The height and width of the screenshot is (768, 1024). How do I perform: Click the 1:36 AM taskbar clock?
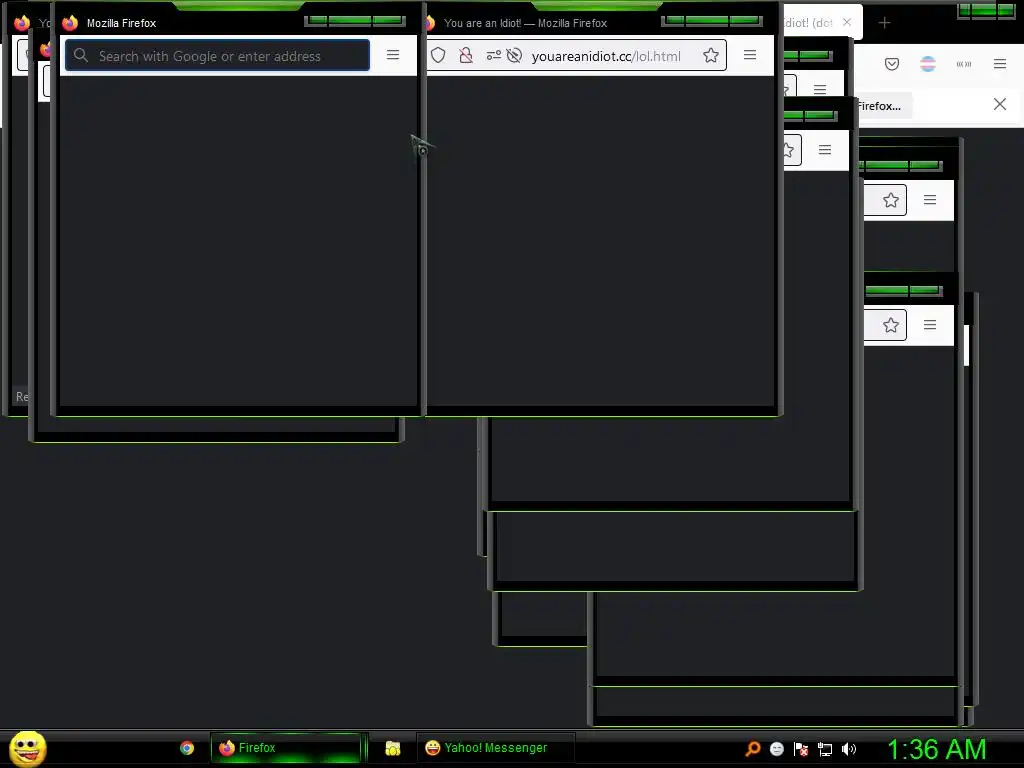pyautogui.click(x=936, y=749)
